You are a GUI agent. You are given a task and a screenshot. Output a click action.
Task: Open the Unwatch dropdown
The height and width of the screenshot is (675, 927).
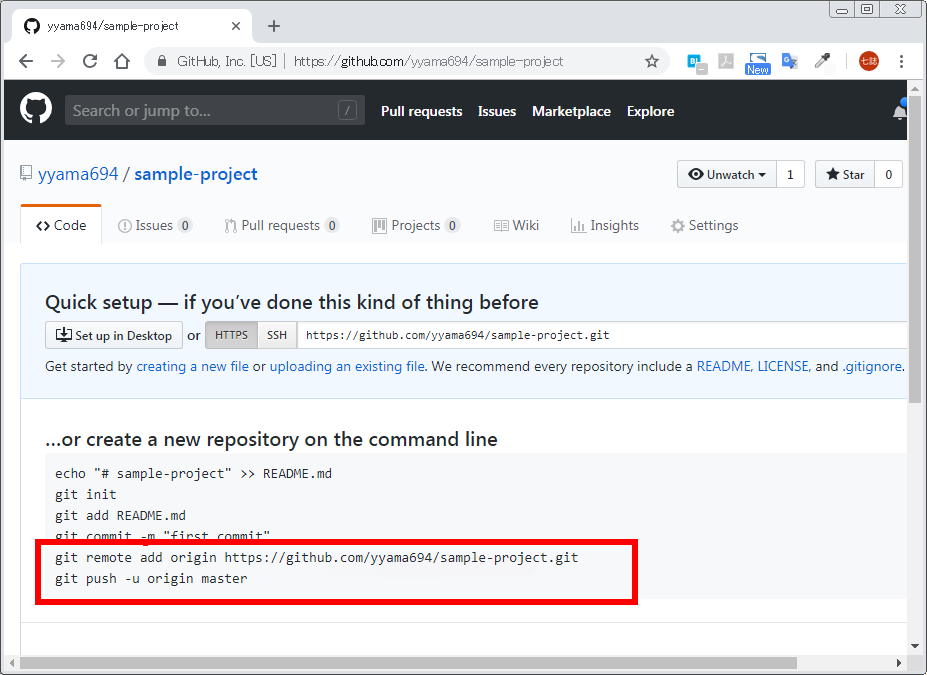point(727,174)
